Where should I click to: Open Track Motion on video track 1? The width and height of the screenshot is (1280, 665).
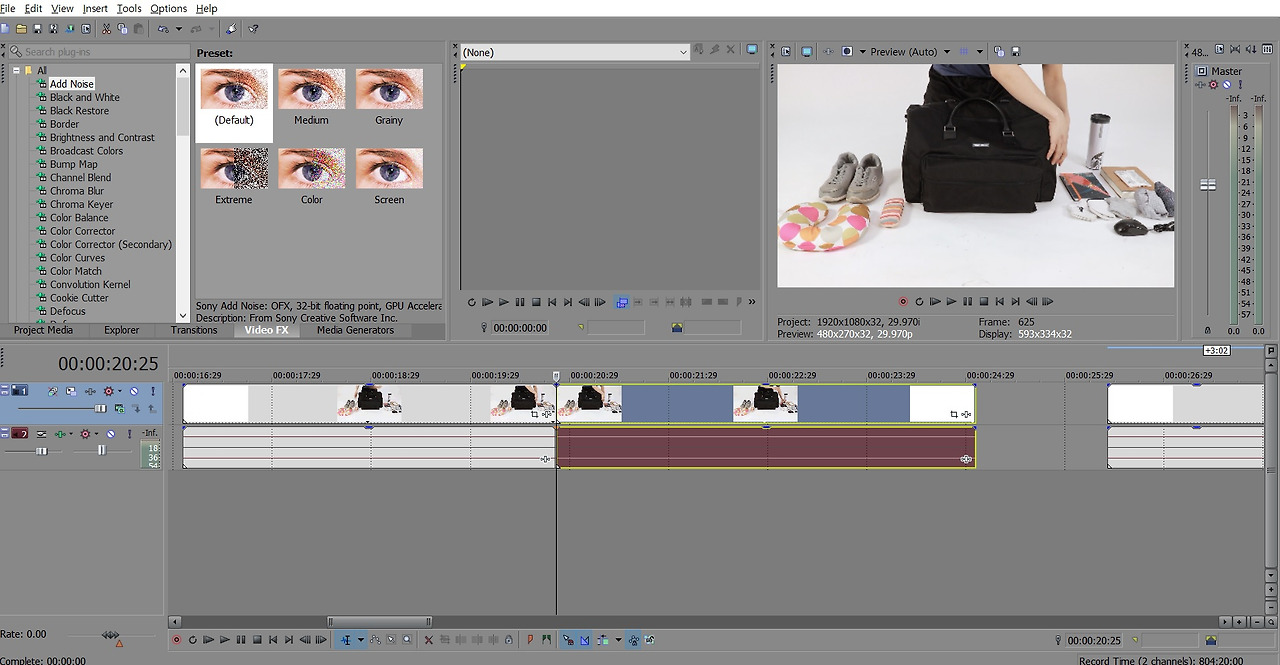pyautogui.click(x=71, y=391)
